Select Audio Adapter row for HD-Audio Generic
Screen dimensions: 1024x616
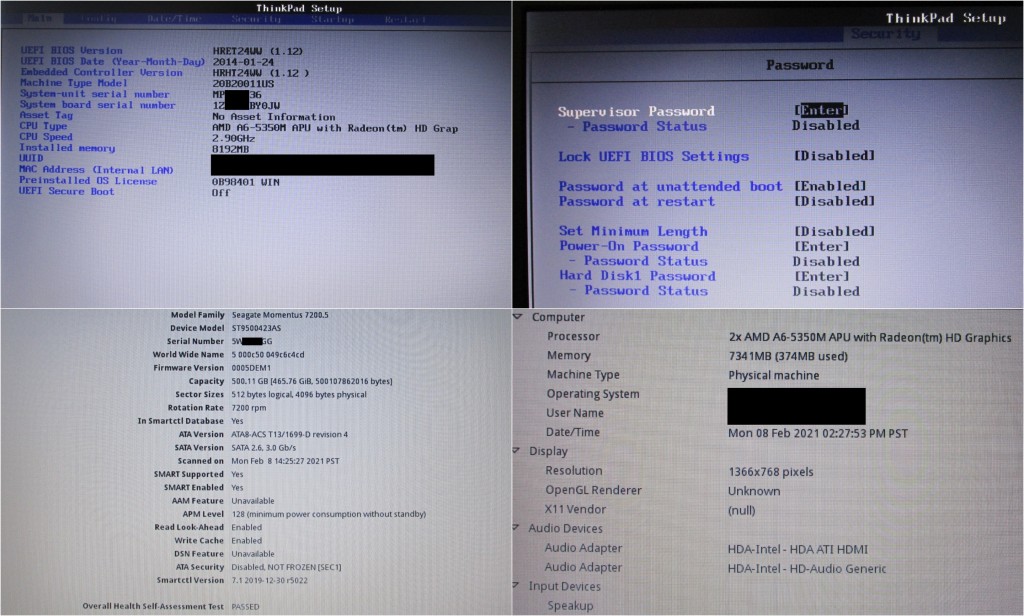coord(715,568)
